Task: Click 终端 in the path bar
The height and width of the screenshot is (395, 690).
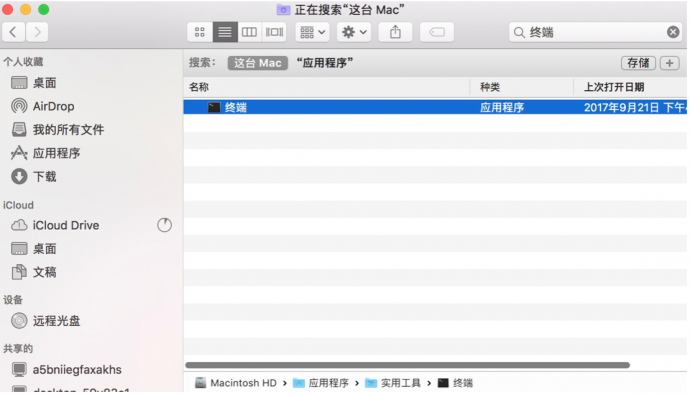Action: 455,383
